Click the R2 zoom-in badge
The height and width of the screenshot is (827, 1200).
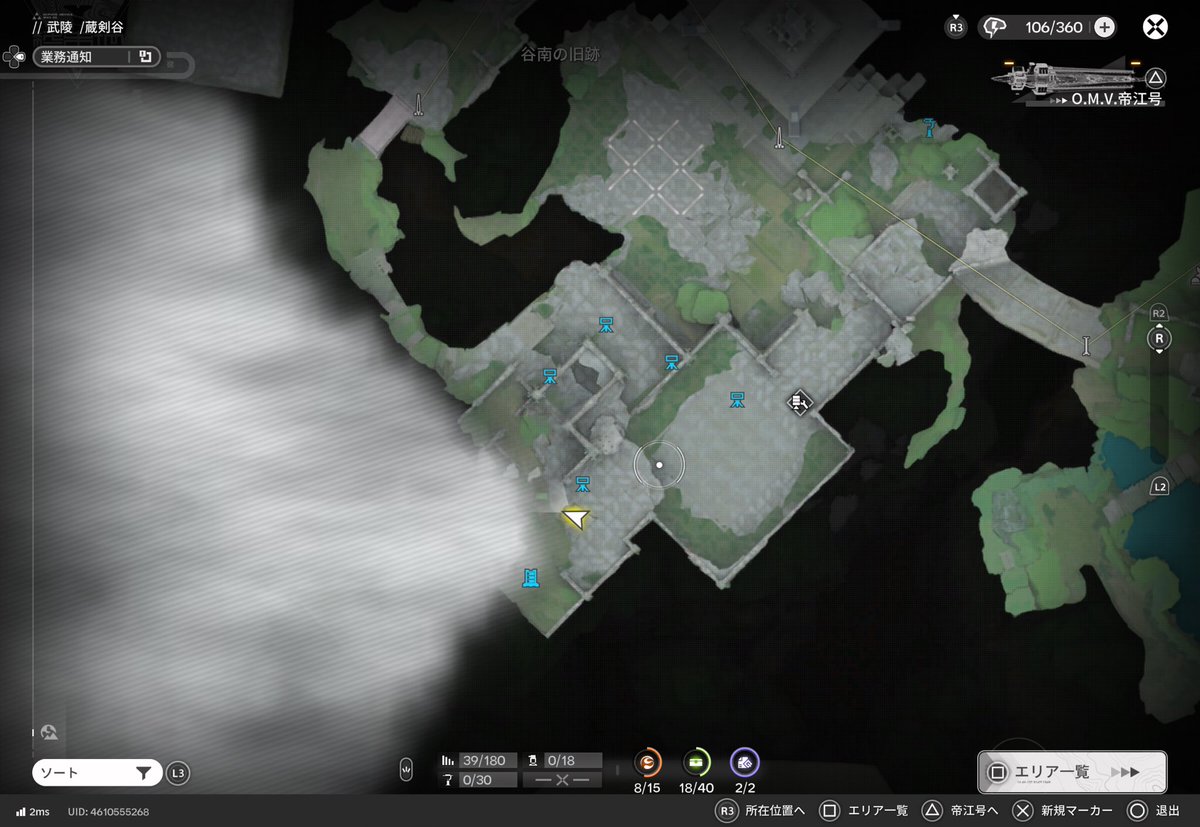(1159, 313)
